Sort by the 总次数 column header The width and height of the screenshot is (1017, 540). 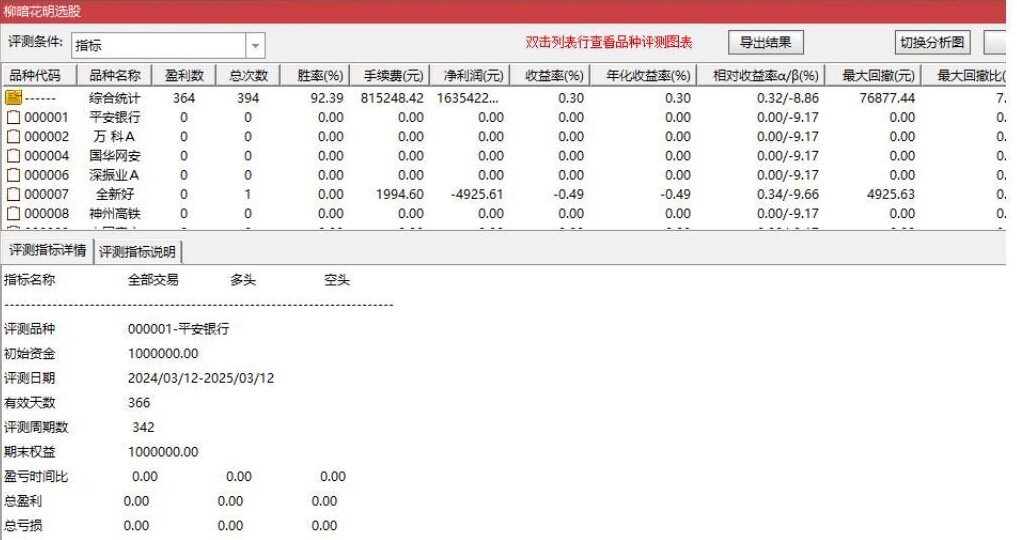(248, 75)
